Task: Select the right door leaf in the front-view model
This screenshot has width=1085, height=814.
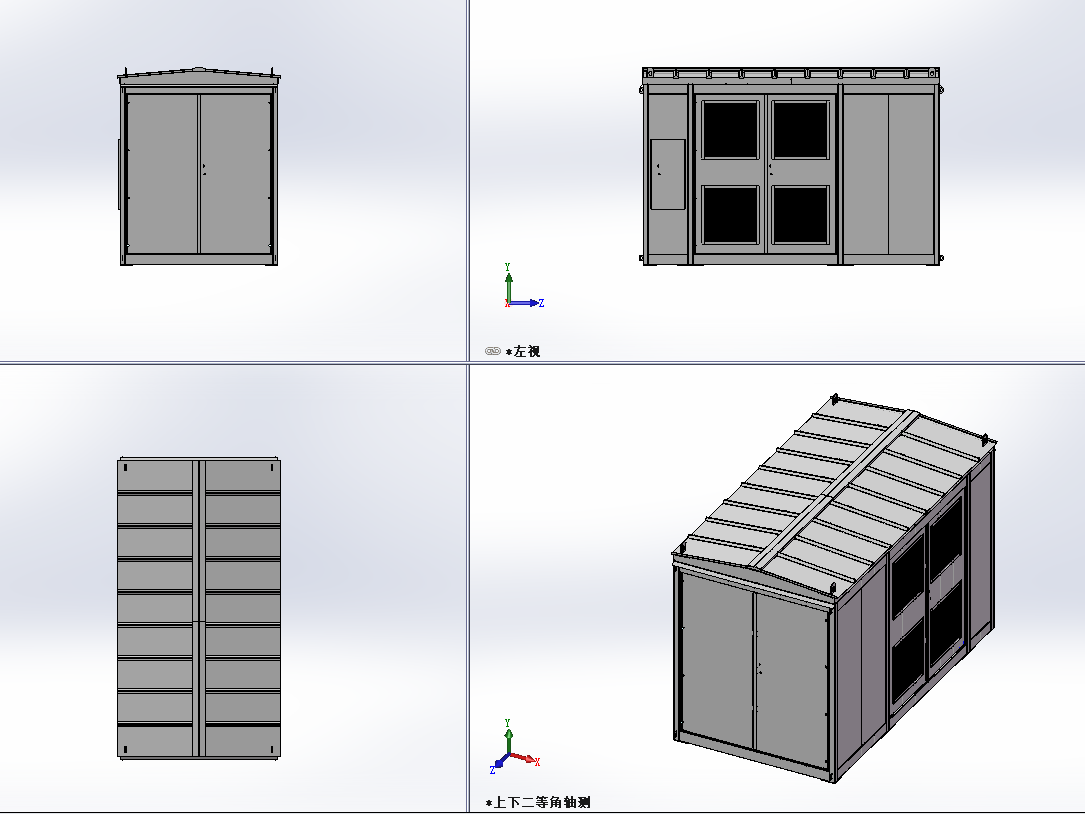Action: [x=235, y=174]
